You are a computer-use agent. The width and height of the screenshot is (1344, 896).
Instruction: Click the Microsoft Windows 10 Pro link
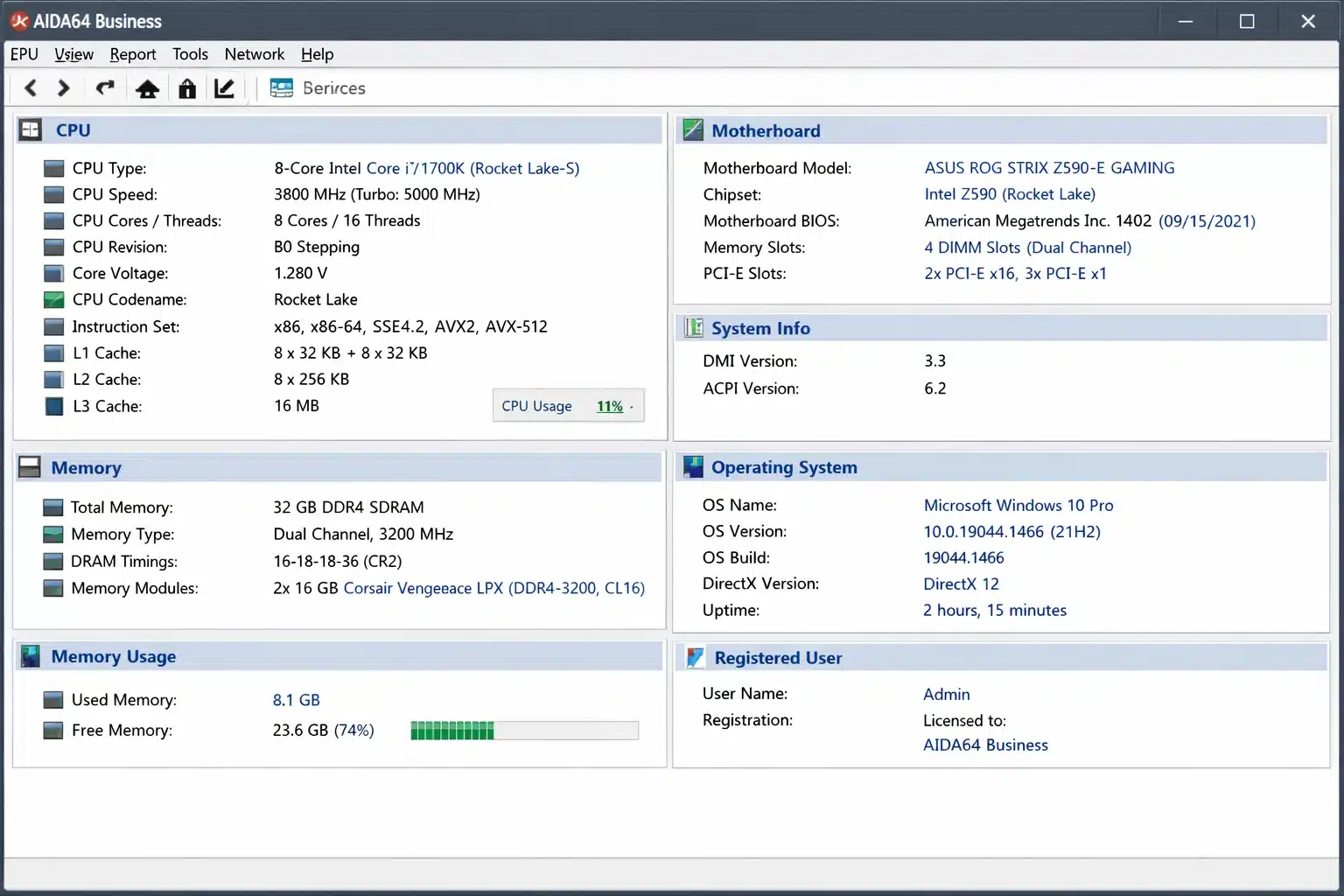[x=1018, y=505]
